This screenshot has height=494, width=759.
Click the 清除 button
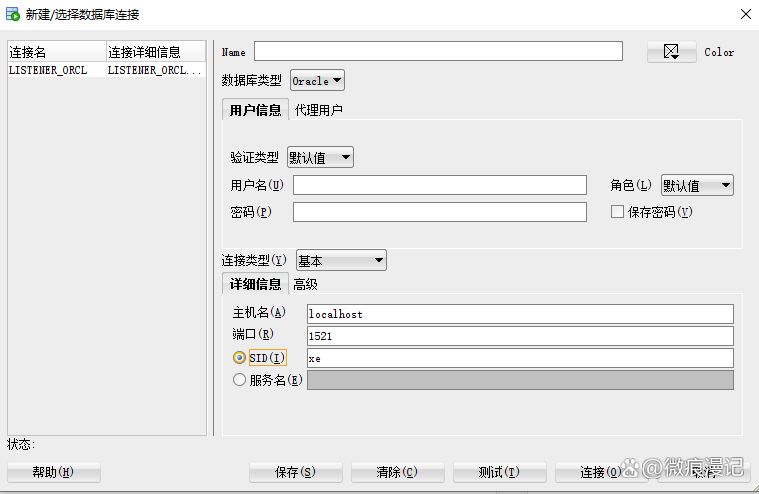coord(397,472)
